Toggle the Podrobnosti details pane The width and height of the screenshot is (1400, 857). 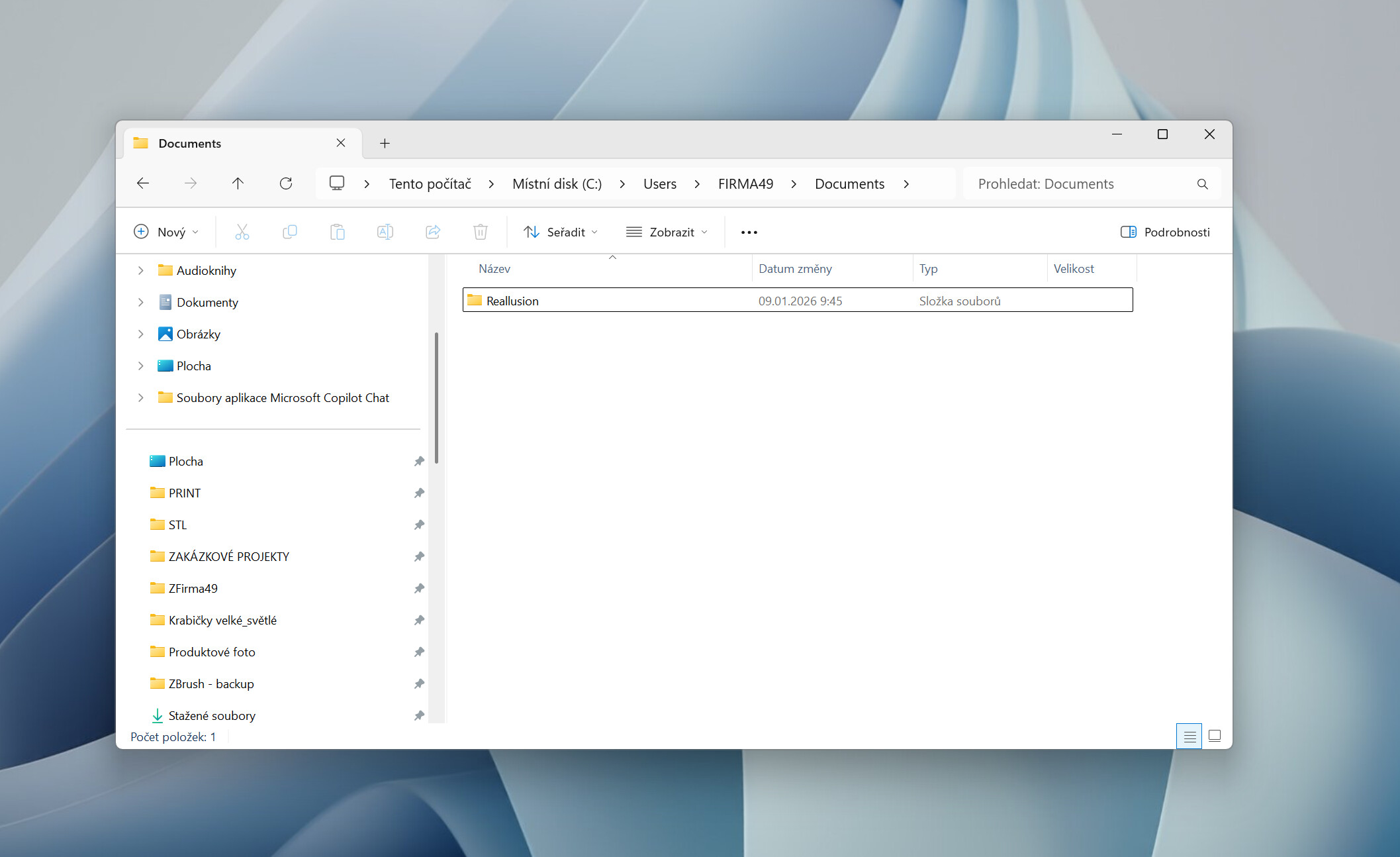tap(1165, 232)
